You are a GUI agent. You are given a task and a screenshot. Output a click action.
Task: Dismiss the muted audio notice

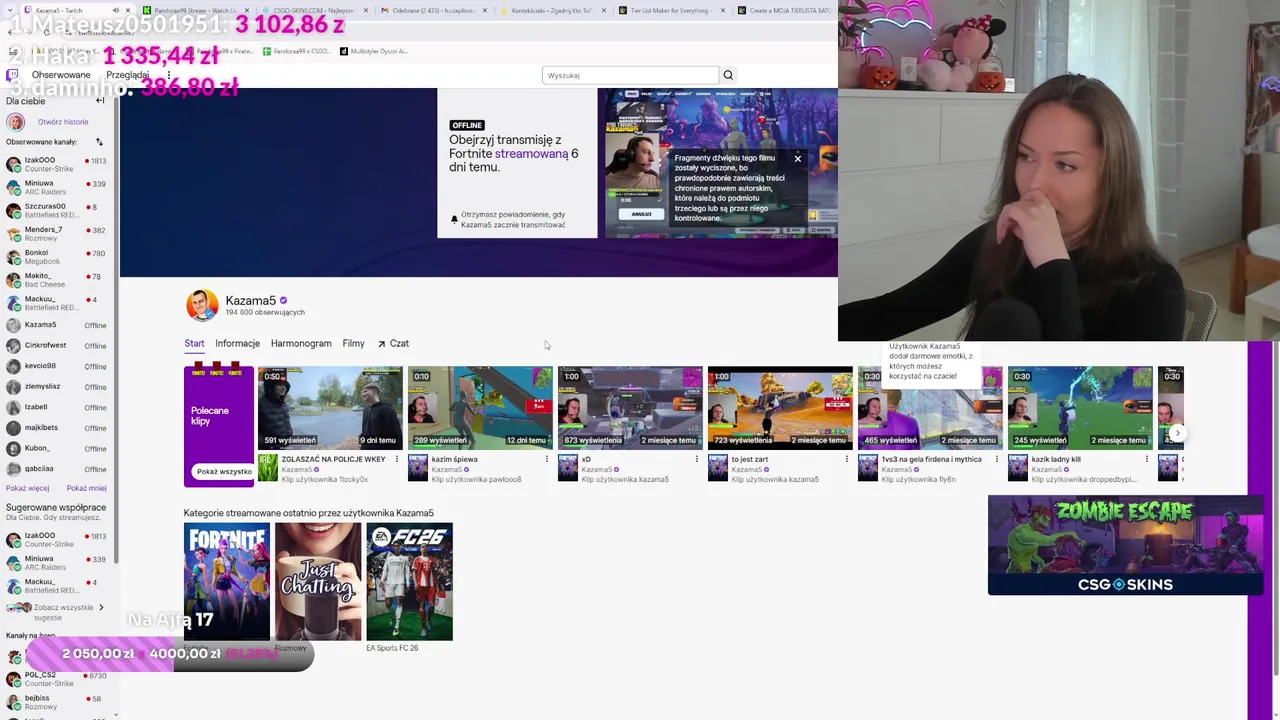click(797, 158)
